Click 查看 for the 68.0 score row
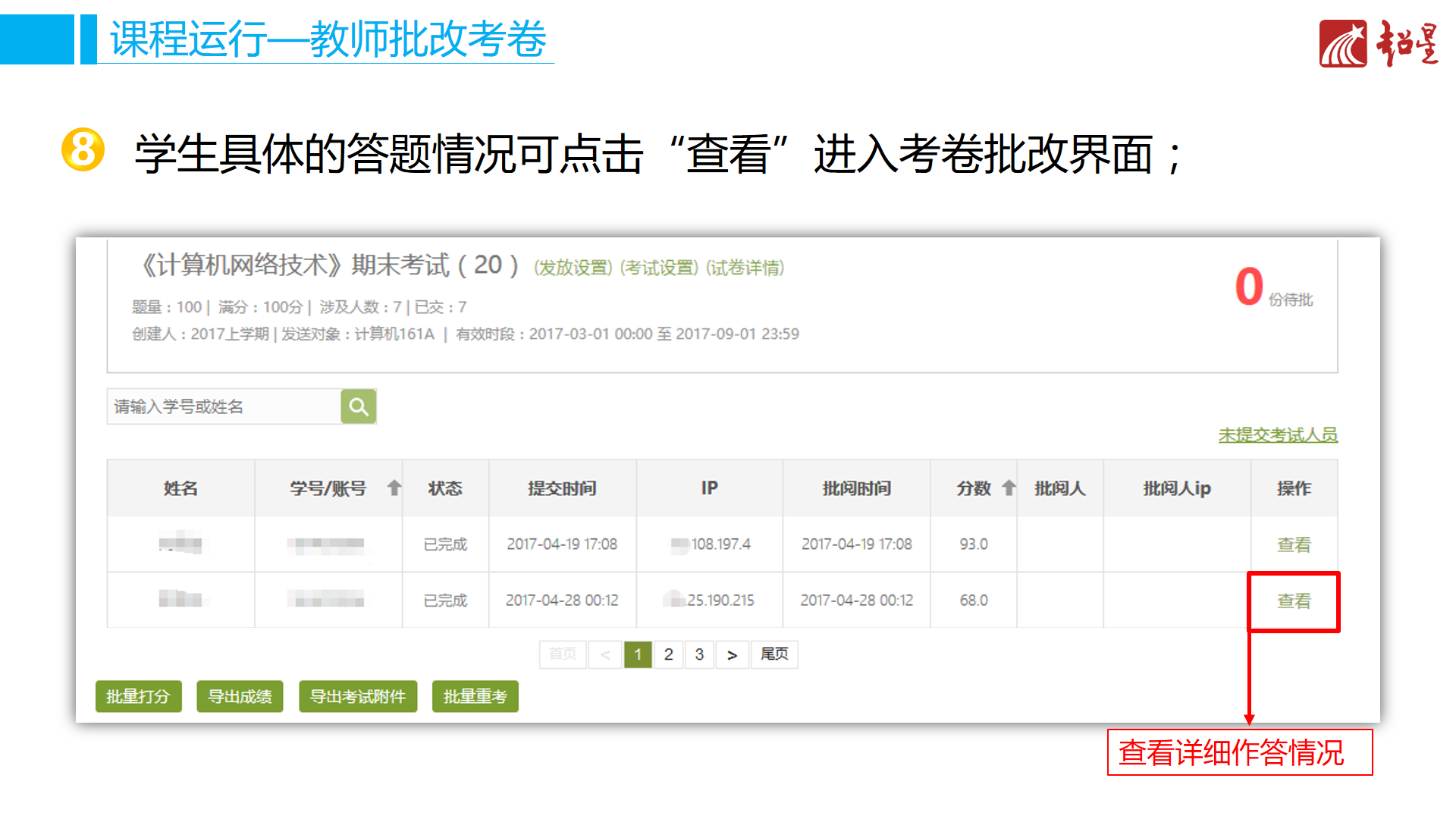This screenshot has height=819, width=1456. click(x=1294, y=601)
